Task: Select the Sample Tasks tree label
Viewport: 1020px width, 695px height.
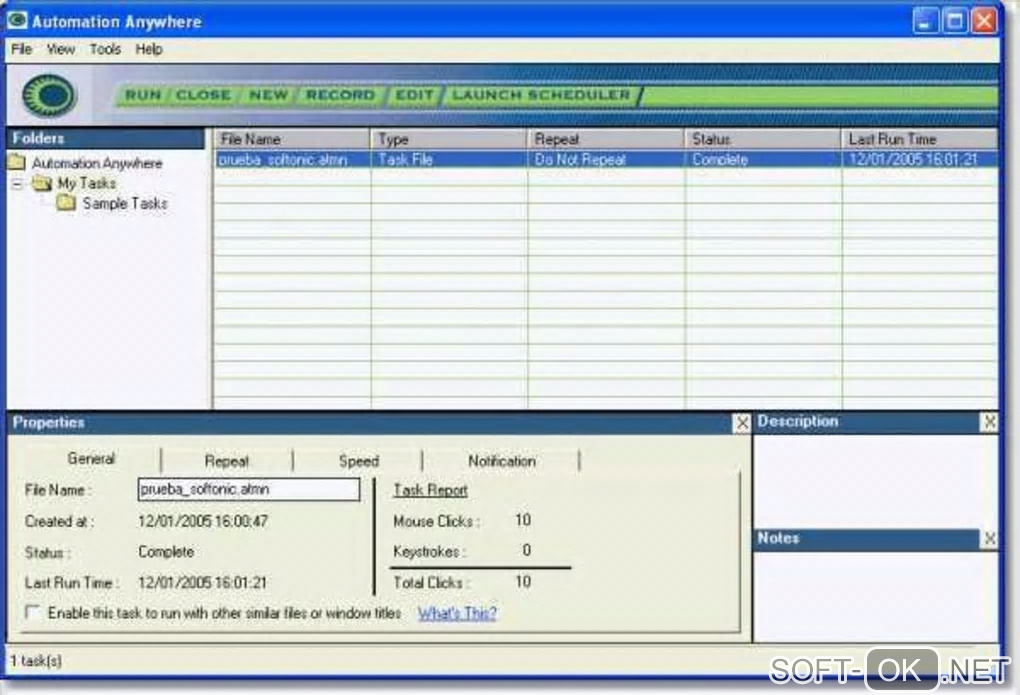Action: pos(125,204)
